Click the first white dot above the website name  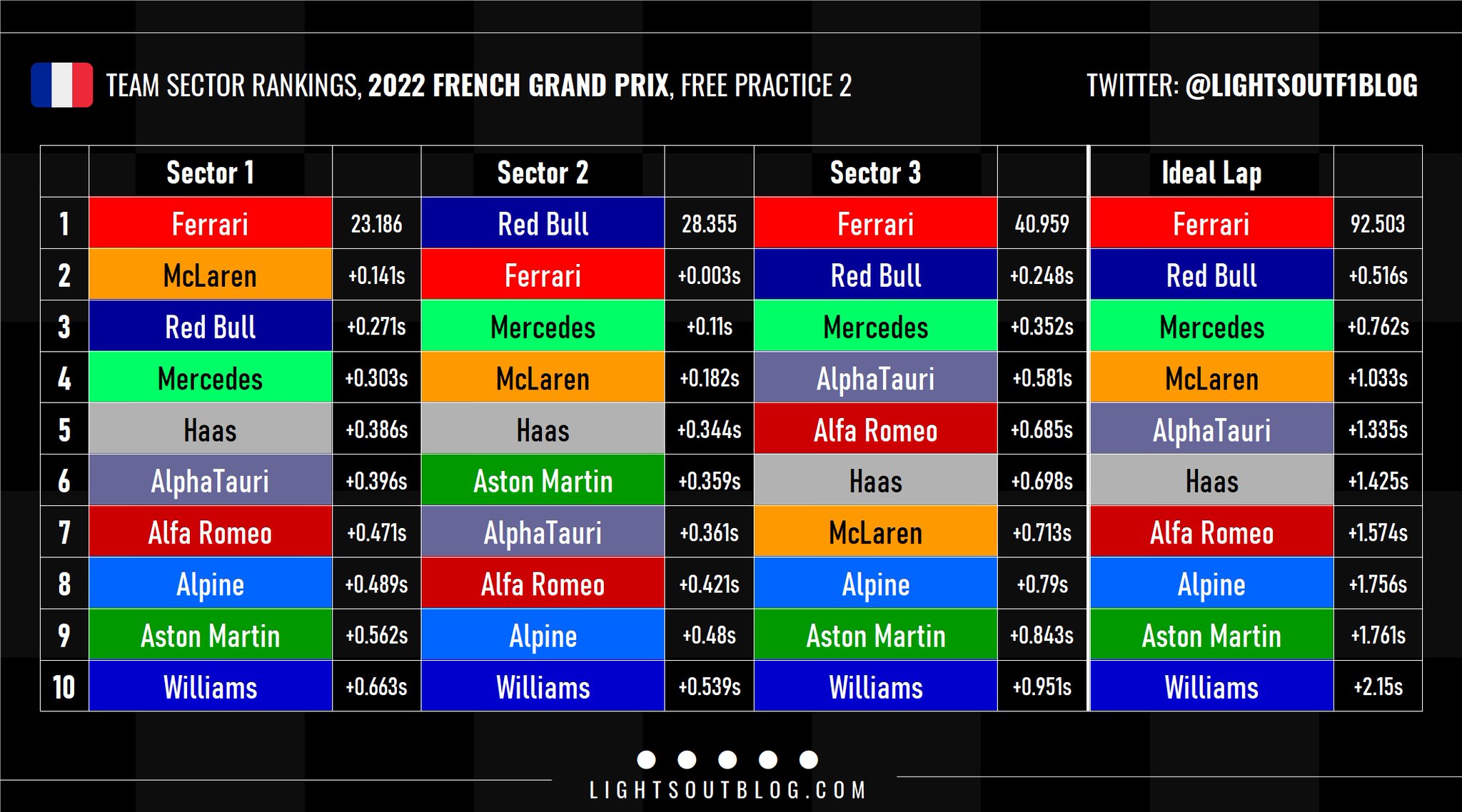646,760
